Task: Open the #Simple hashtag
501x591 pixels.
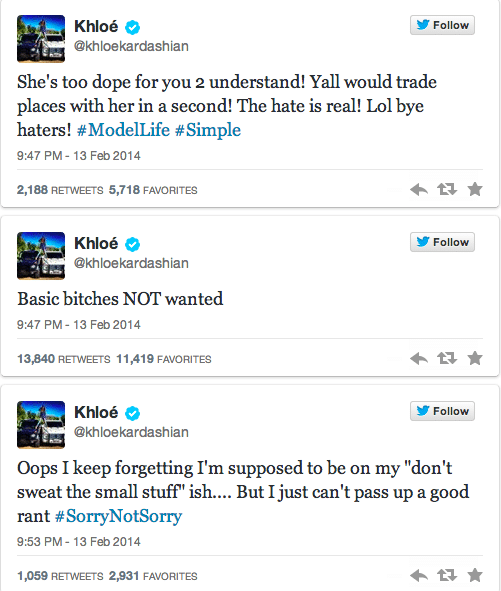Action: click(x=208, y=130)
